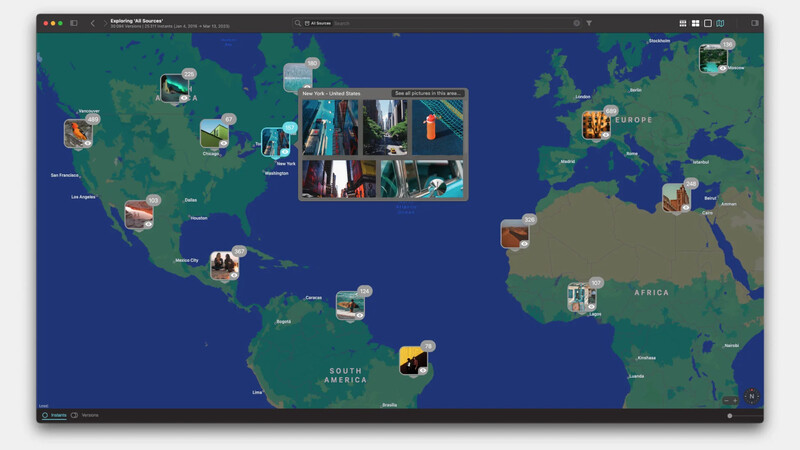This screenshot has height=450, width=800.
Task: Click the Stockholm city label
Action: tap(659, 40)
